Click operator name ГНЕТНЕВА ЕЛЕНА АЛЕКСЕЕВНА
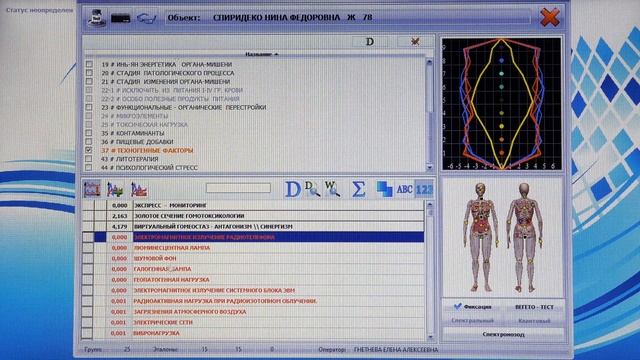The height and width of the screenshot is (360, 640). coord(396,350)
